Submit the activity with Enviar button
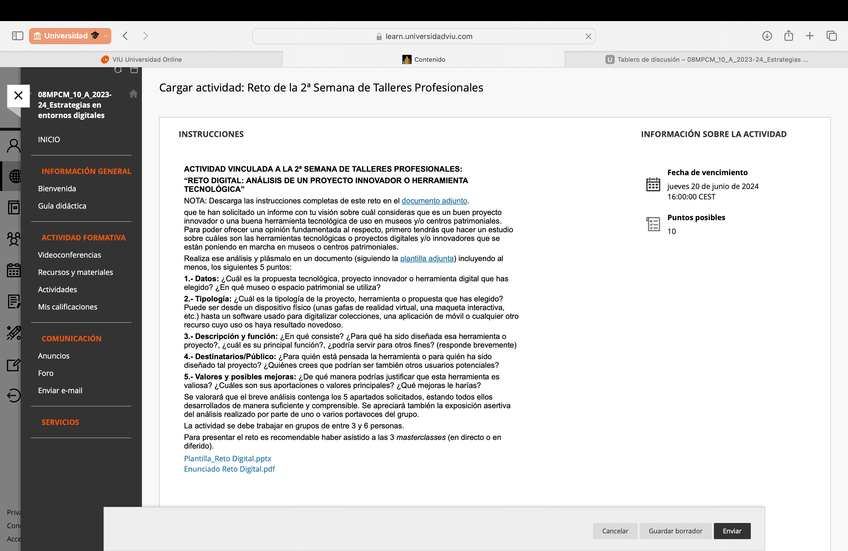This screenshot has height=551, width=848. click(732, 531)
